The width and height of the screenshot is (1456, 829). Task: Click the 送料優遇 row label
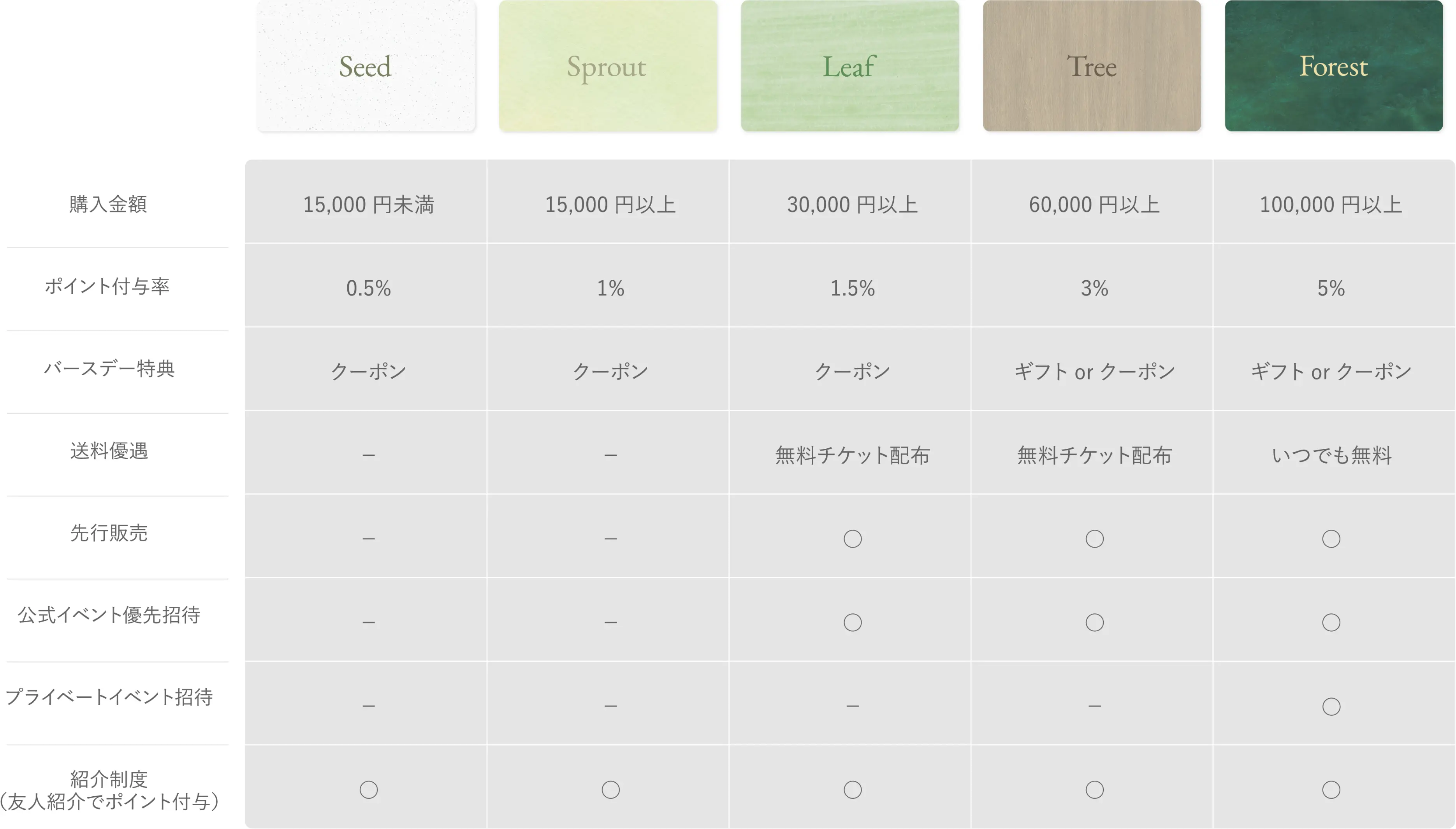(x=109, y=451)
